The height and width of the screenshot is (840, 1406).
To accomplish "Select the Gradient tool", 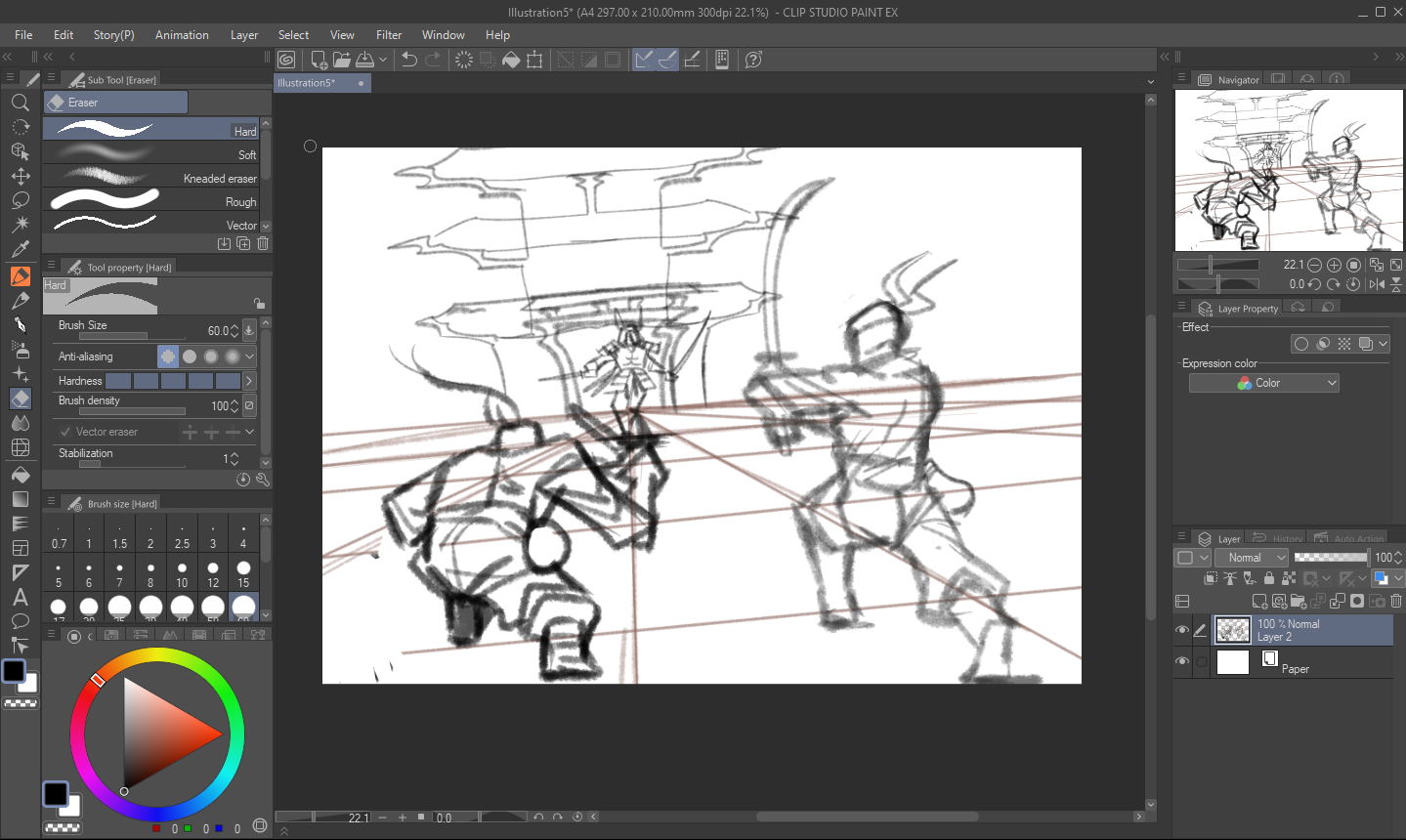I will (x=20, y=499).
